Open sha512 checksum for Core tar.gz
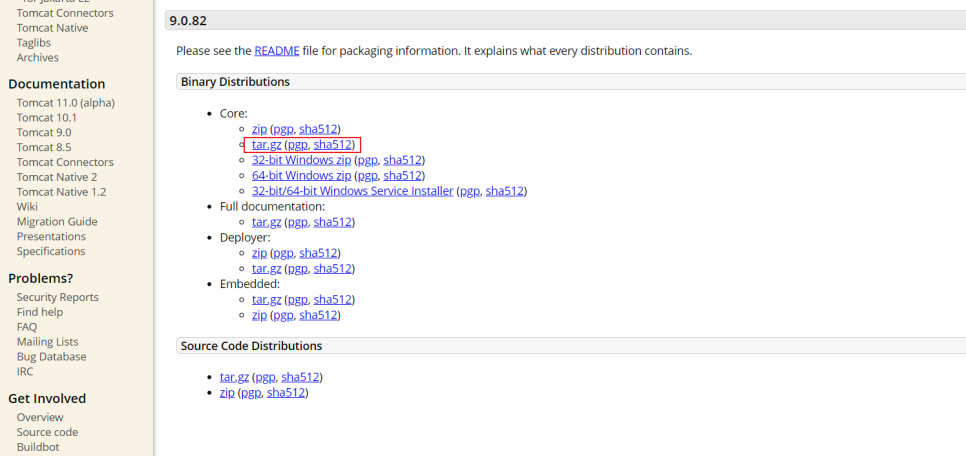Image resolution: width=966 pixels, height=456 pixels. click(x=332, y=145)
